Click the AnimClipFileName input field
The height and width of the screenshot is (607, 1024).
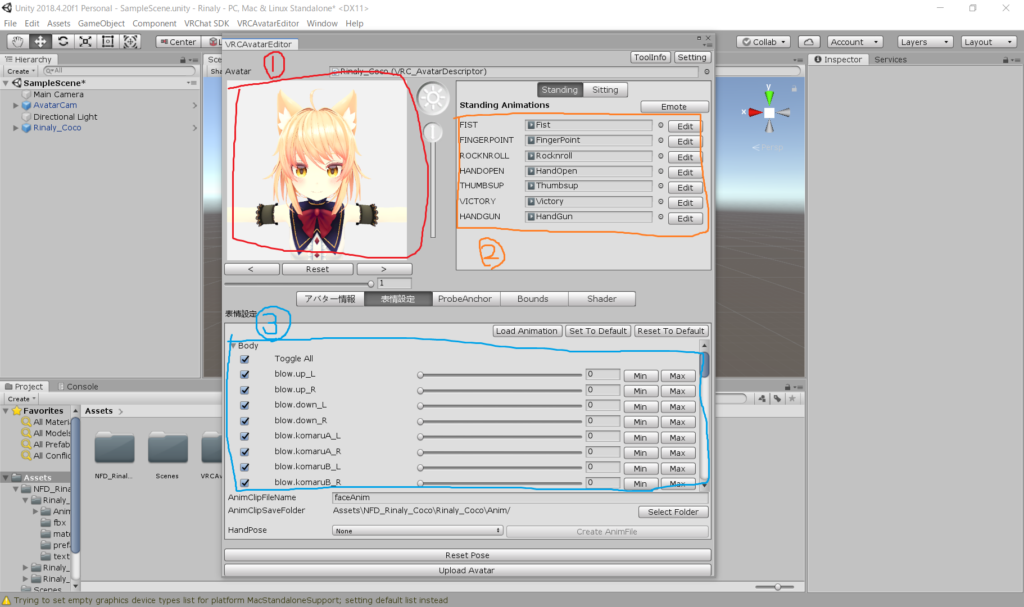tap(520, 498)
